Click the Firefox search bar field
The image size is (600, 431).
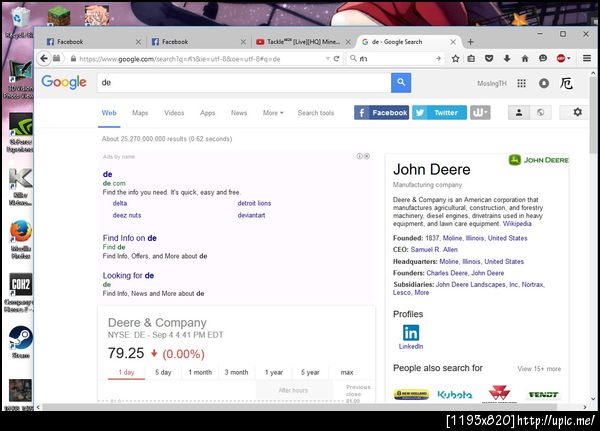point(396,59)
